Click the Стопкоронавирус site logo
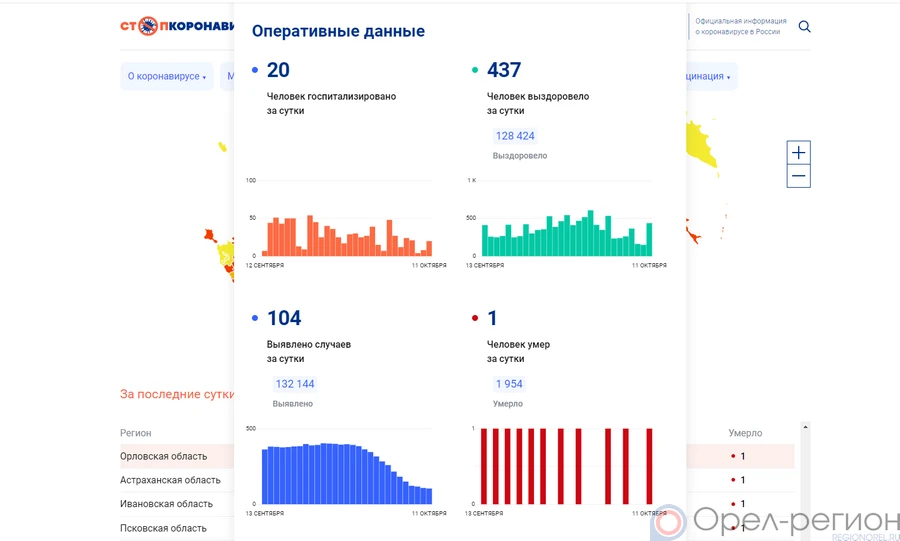 (x=177, y=27)
